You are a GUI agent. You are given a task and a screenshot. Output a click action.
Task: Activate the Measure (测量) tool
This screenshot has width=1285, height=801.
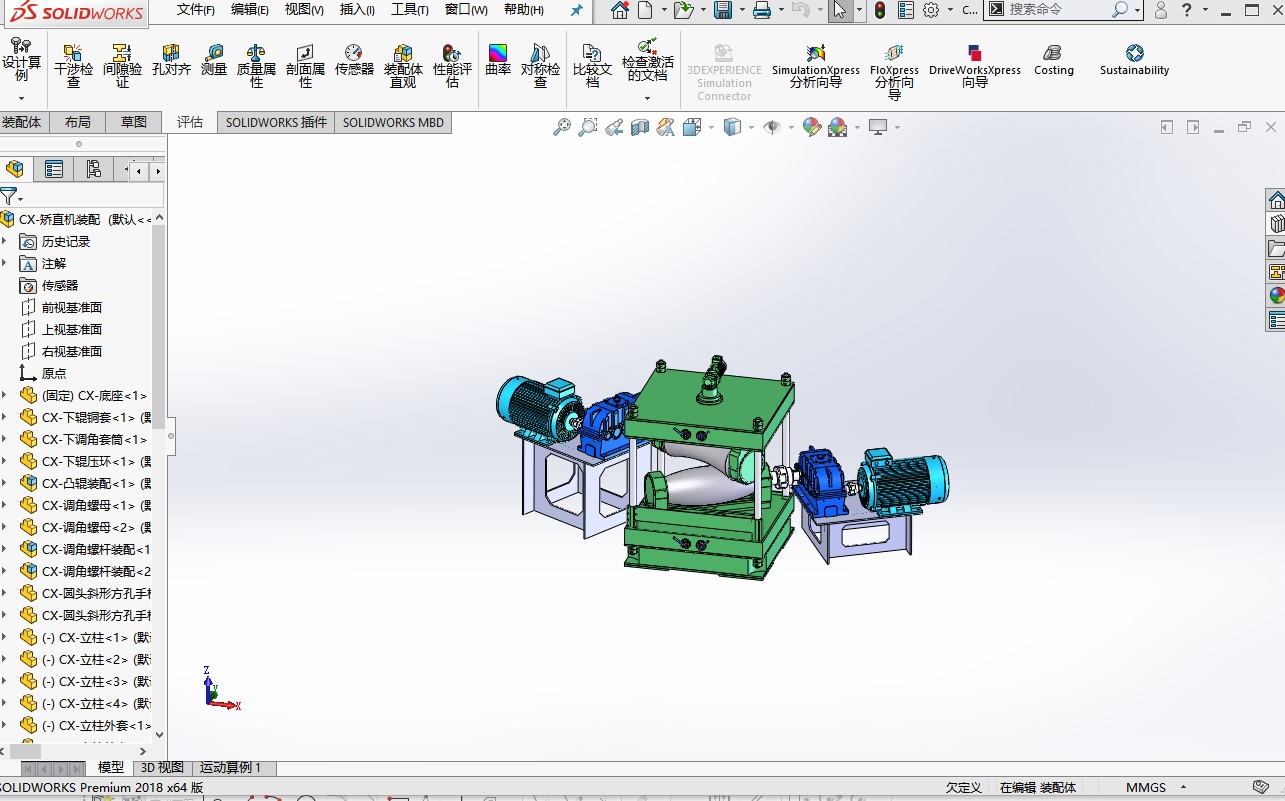(x=214, y=60)
